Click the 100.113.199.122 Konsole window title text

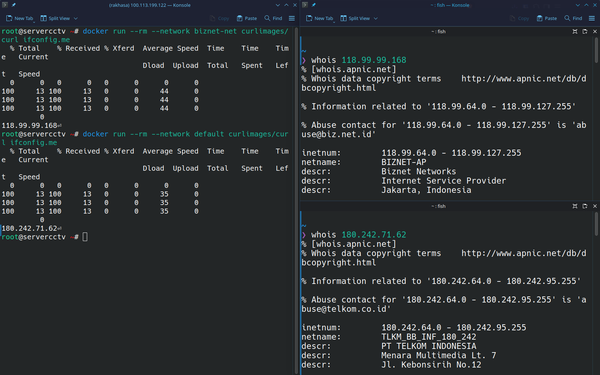pos(150,5)
